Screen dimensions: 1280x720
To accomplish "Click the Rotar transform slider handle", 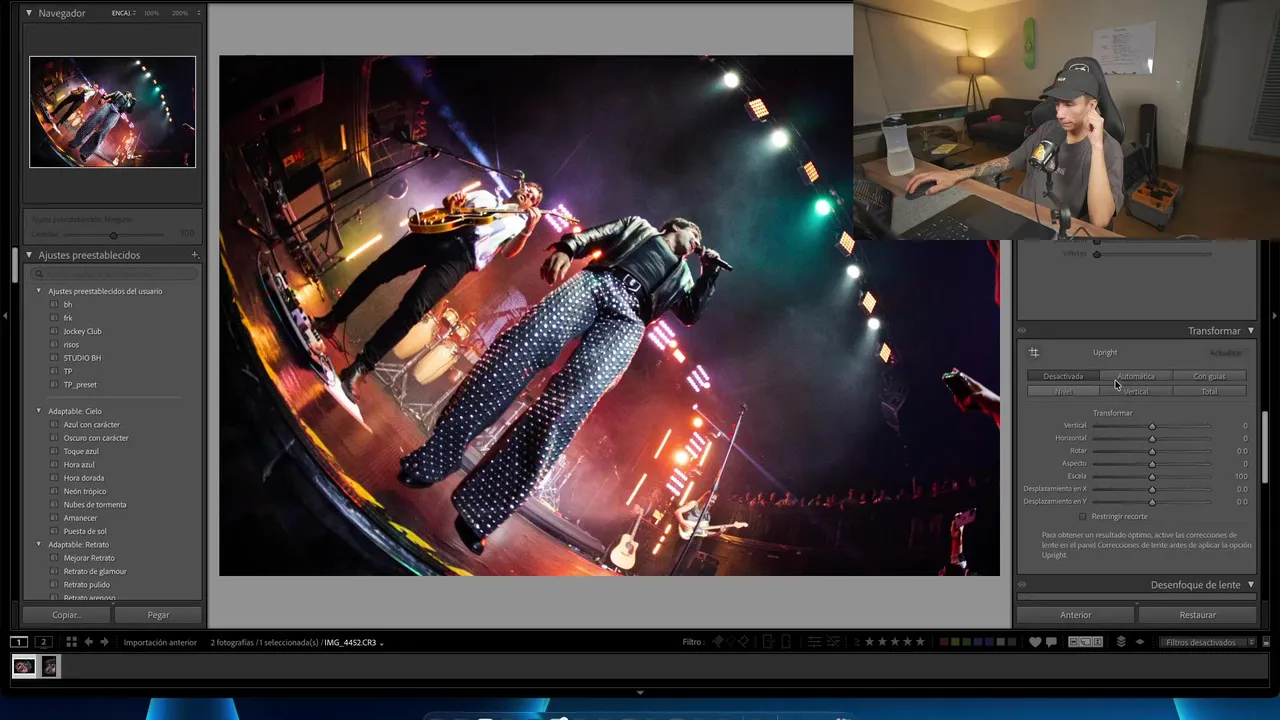I will 1152,451.
